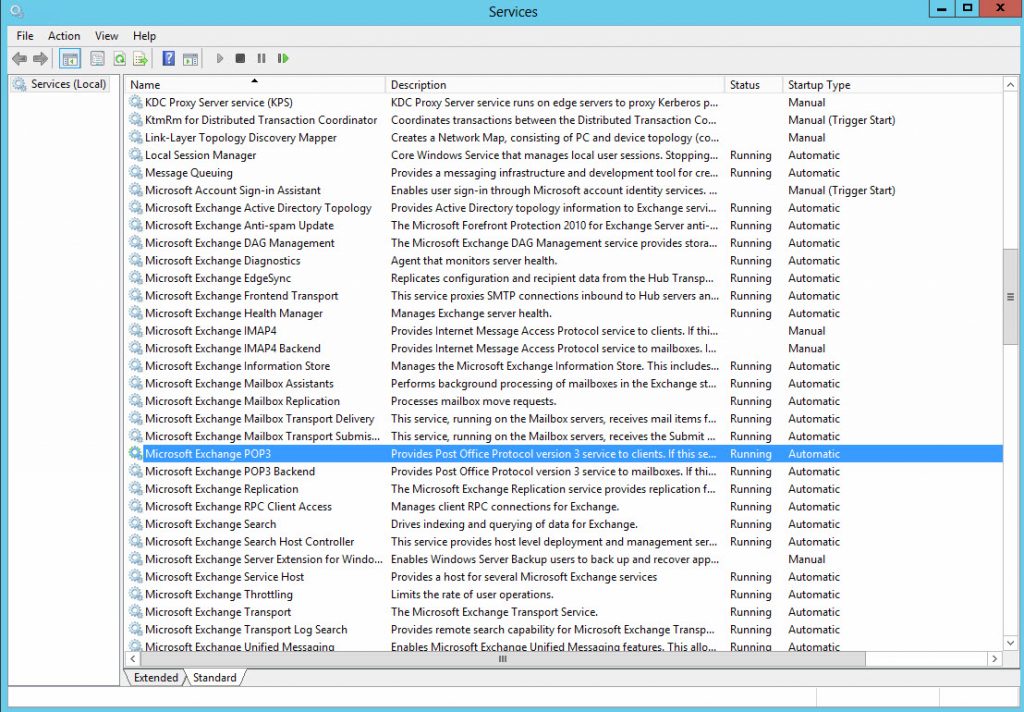The image size is (1024, 712).
Task: Click the Start Service play icon
Action: [219, 59]
